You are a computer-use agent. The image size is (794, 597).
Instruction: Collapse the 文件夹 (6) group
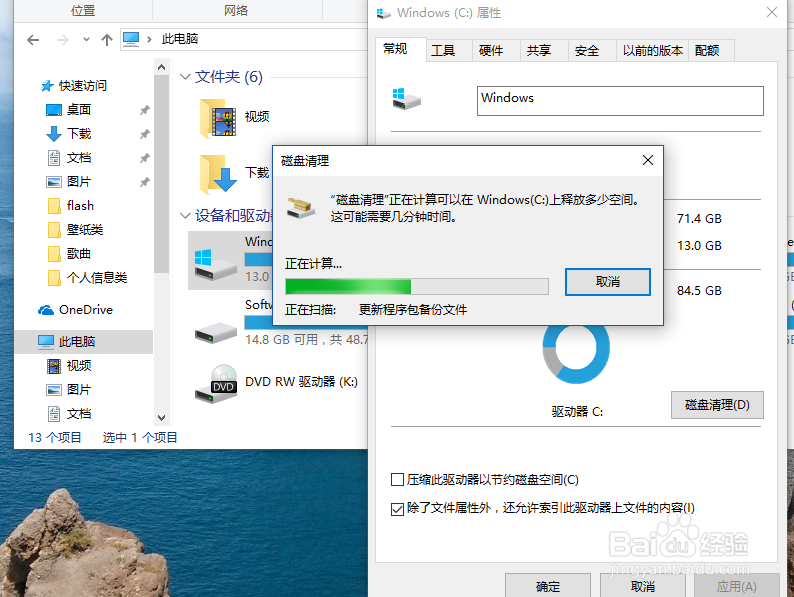[x=185, y=77]
